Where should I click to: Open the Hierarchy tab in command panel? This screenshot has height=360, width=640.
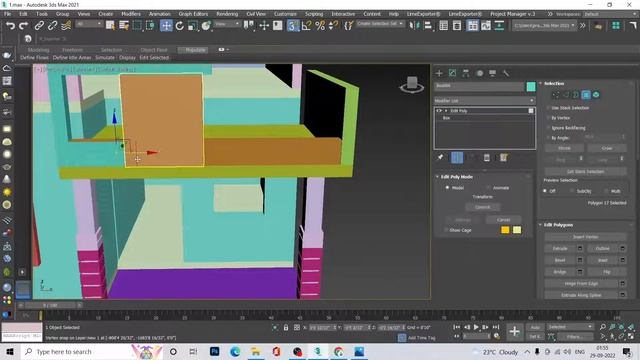coord(466,73)
